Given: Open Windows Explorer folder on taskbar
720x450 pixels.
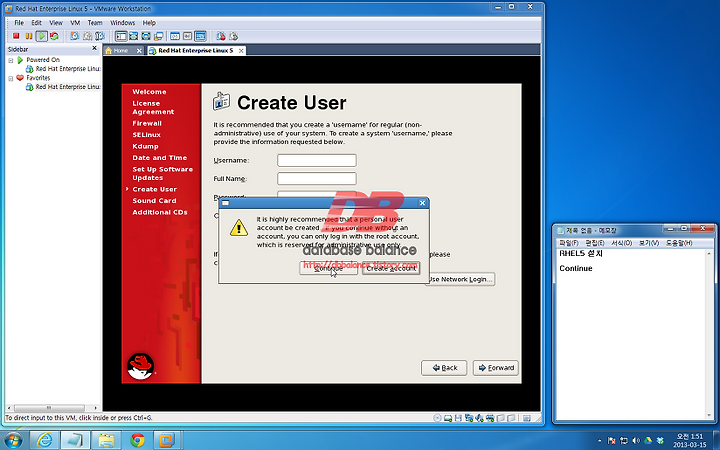Looking at the screenshot, I should coord(106,440).
